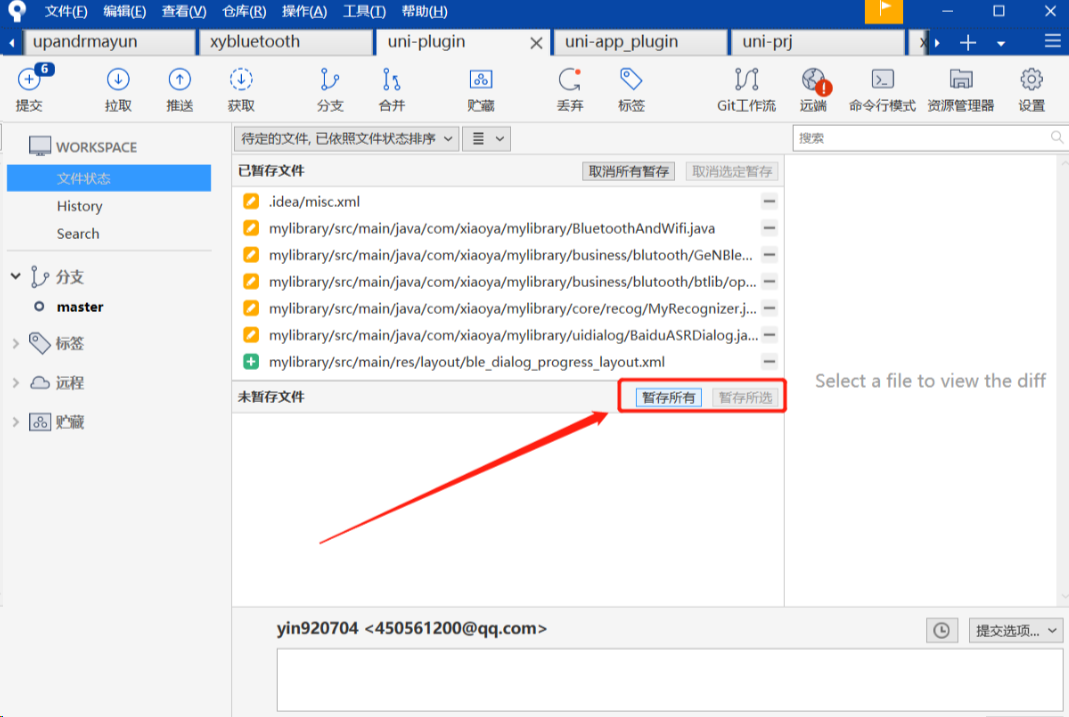The image size is (1069, 717).
Task: Open the 帮助(H) menu
Action: tap(424, 12)
